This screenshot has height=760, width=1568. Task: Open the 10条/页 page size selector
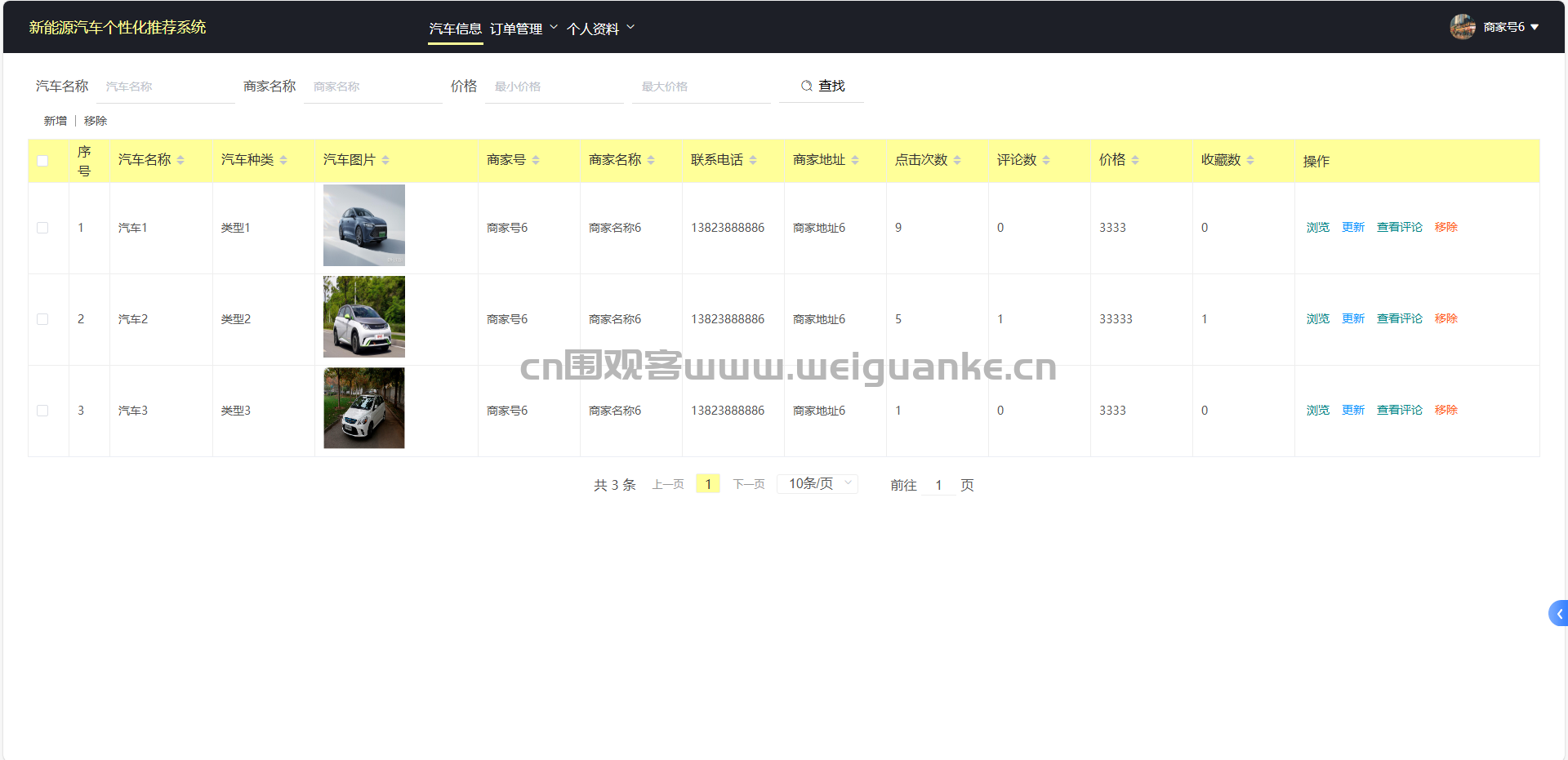click(x=817, y=484)
